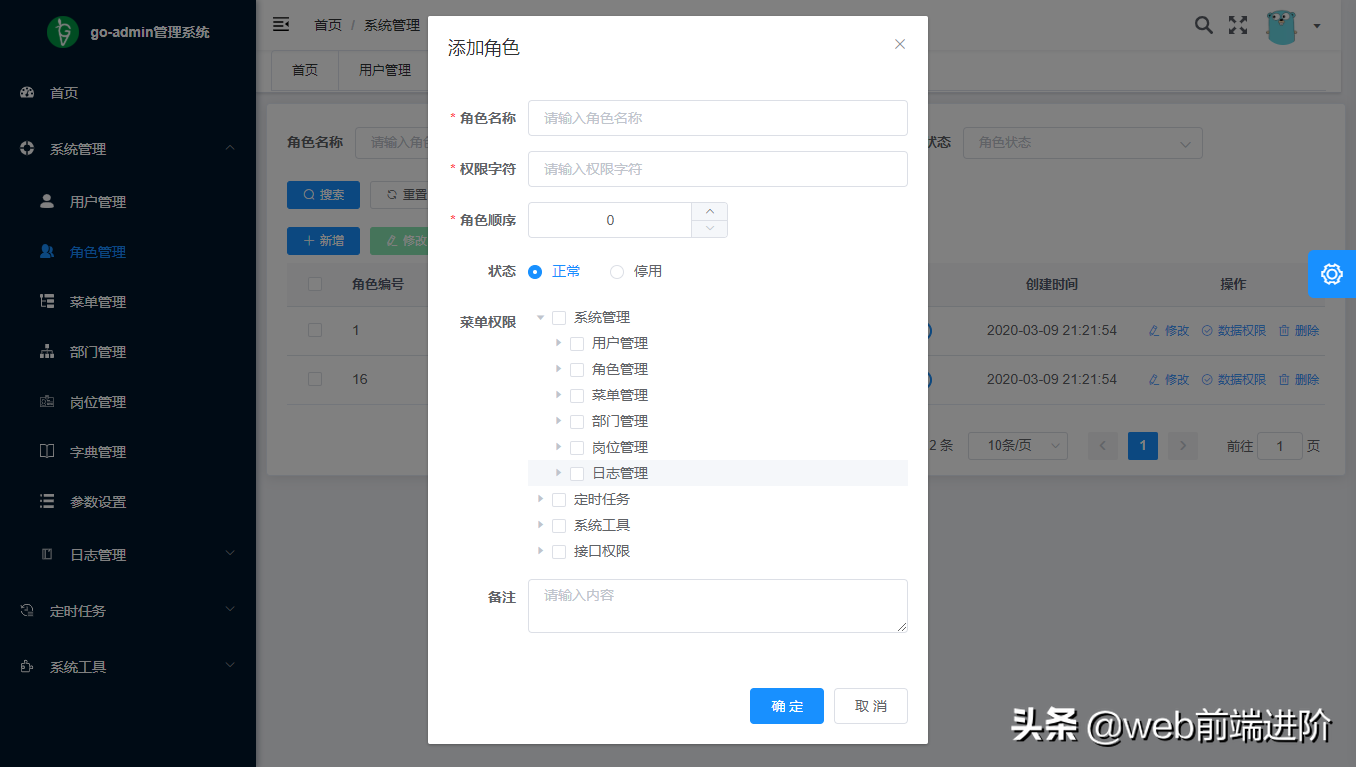Collapse the 系统管理 tree node
The height and width of the screenshot is (767, 1356).
tap(541, 318)
